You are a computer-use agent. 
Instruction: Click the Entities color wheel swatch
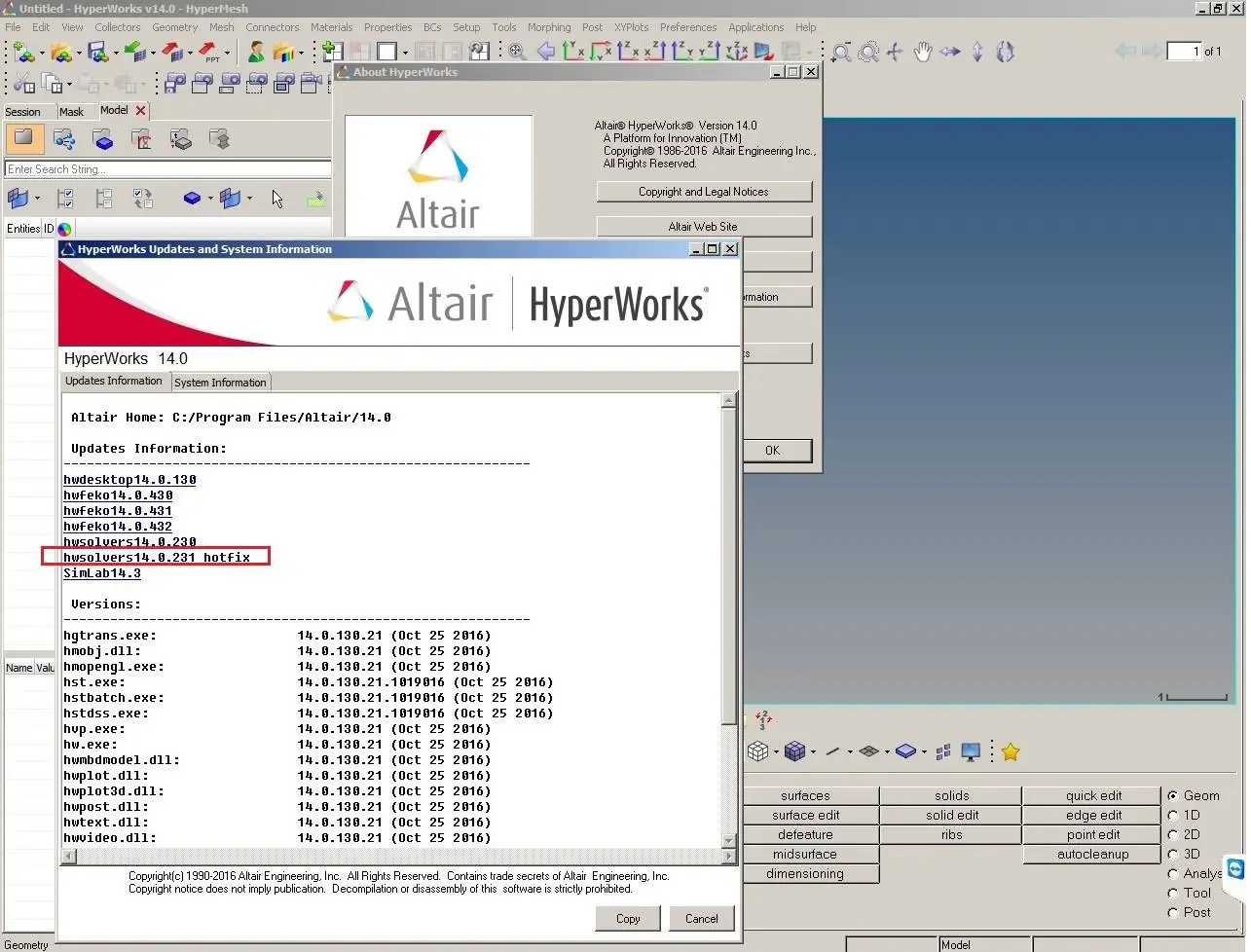[x=64, y=229]
